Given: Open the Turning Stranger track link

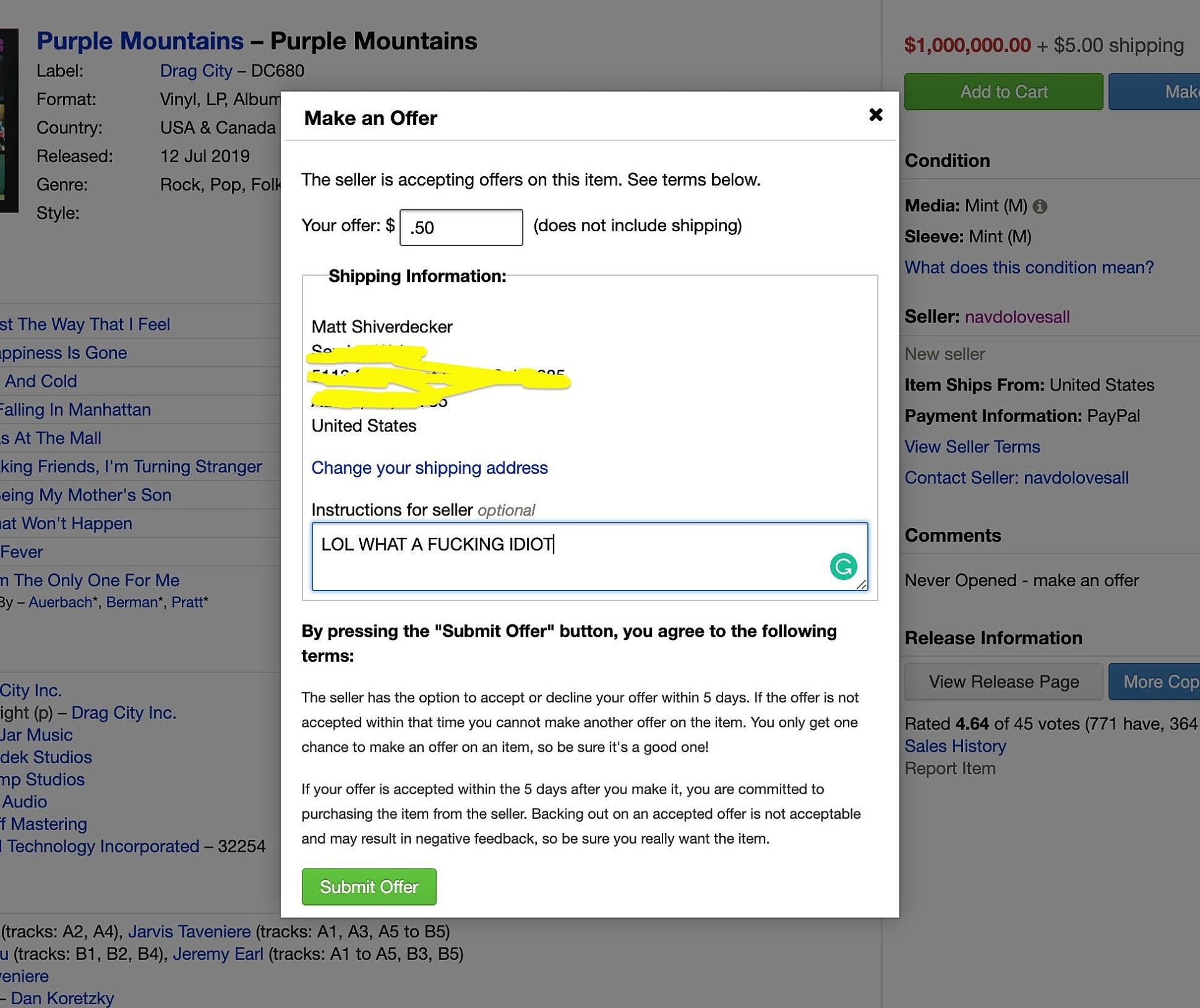Looking at the screenshot, I should pos(131,467).
